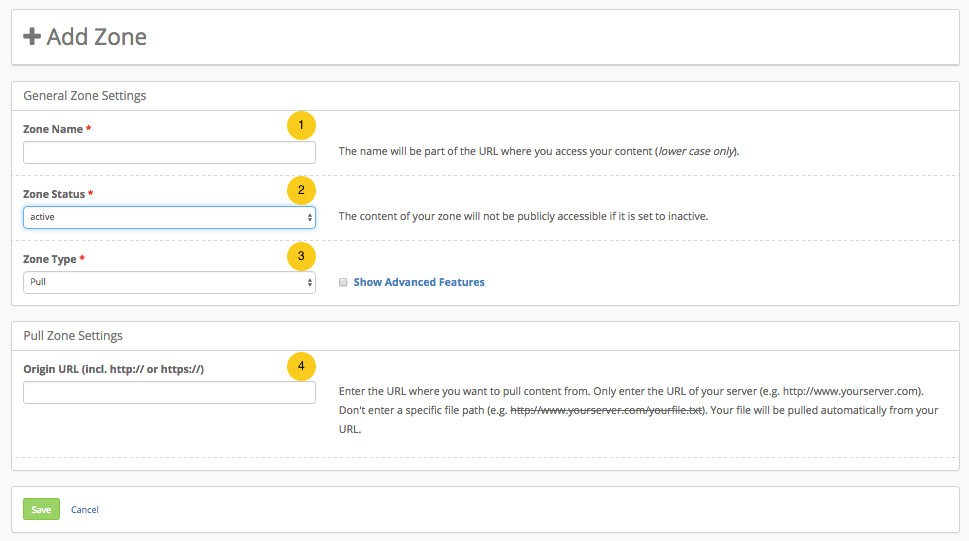Enable the Show Advanced Features checkbox
Image resolution: width=969 pixels, height=541 pixels.
tap(343, 283)
